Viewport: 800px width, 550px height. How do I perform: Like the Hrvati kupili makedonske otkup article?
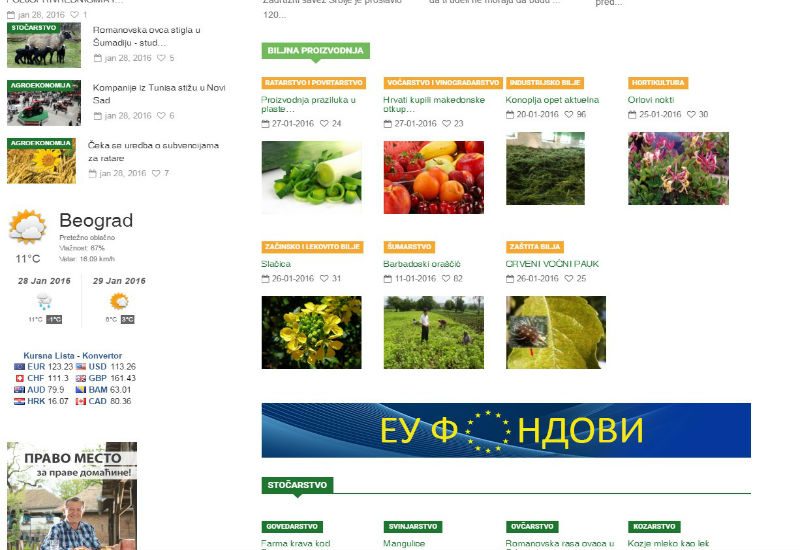[446, 123]
